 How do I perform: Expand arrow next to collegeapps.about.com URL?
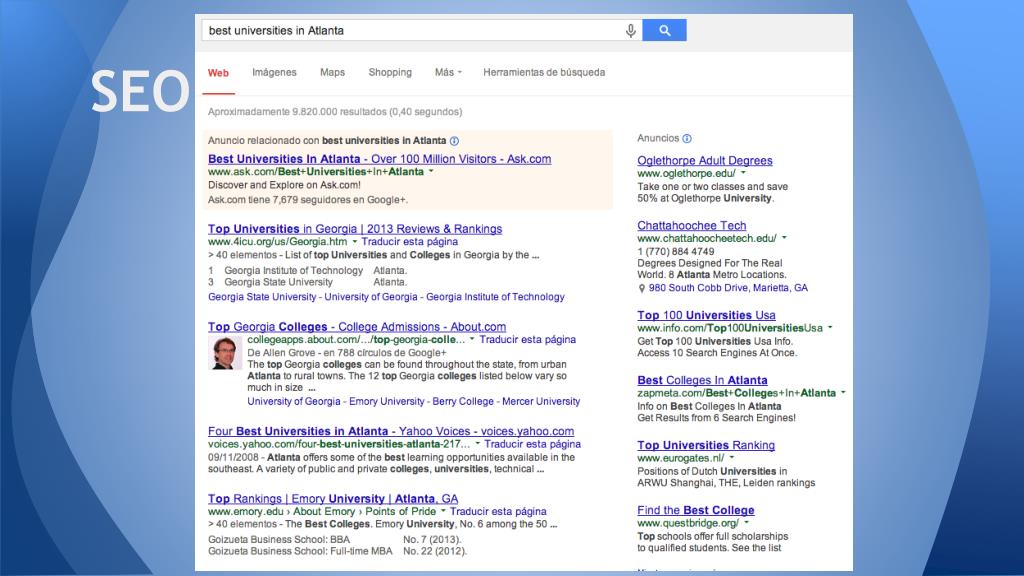(x=472, y=340)
